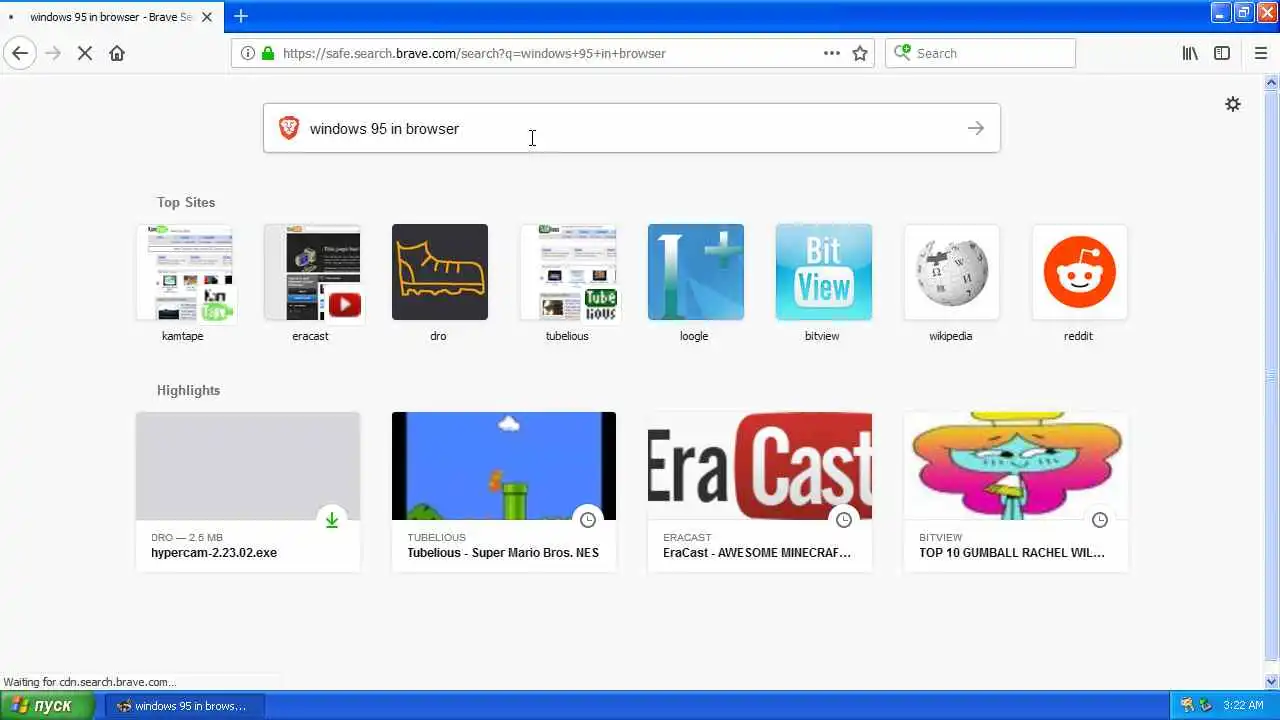Click the 'hypercam-2.23.02.exe' title text
Image resolution: width=1280 pixels, height=720 pixels.
click(214, 553)
